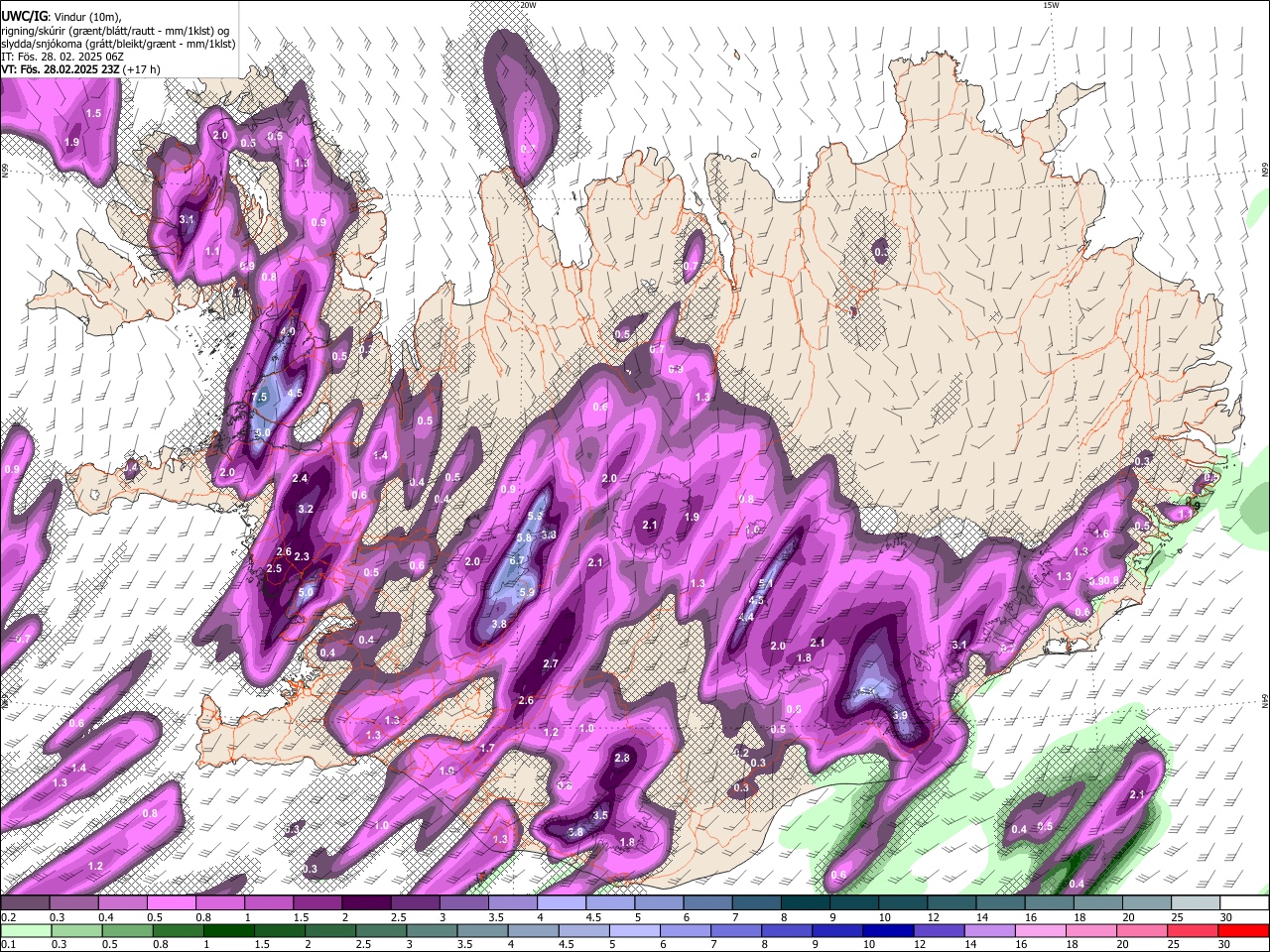Pick the light lavender snow swatch between 4 and 4.5
1270x952 pixels.
pos(563,903)
